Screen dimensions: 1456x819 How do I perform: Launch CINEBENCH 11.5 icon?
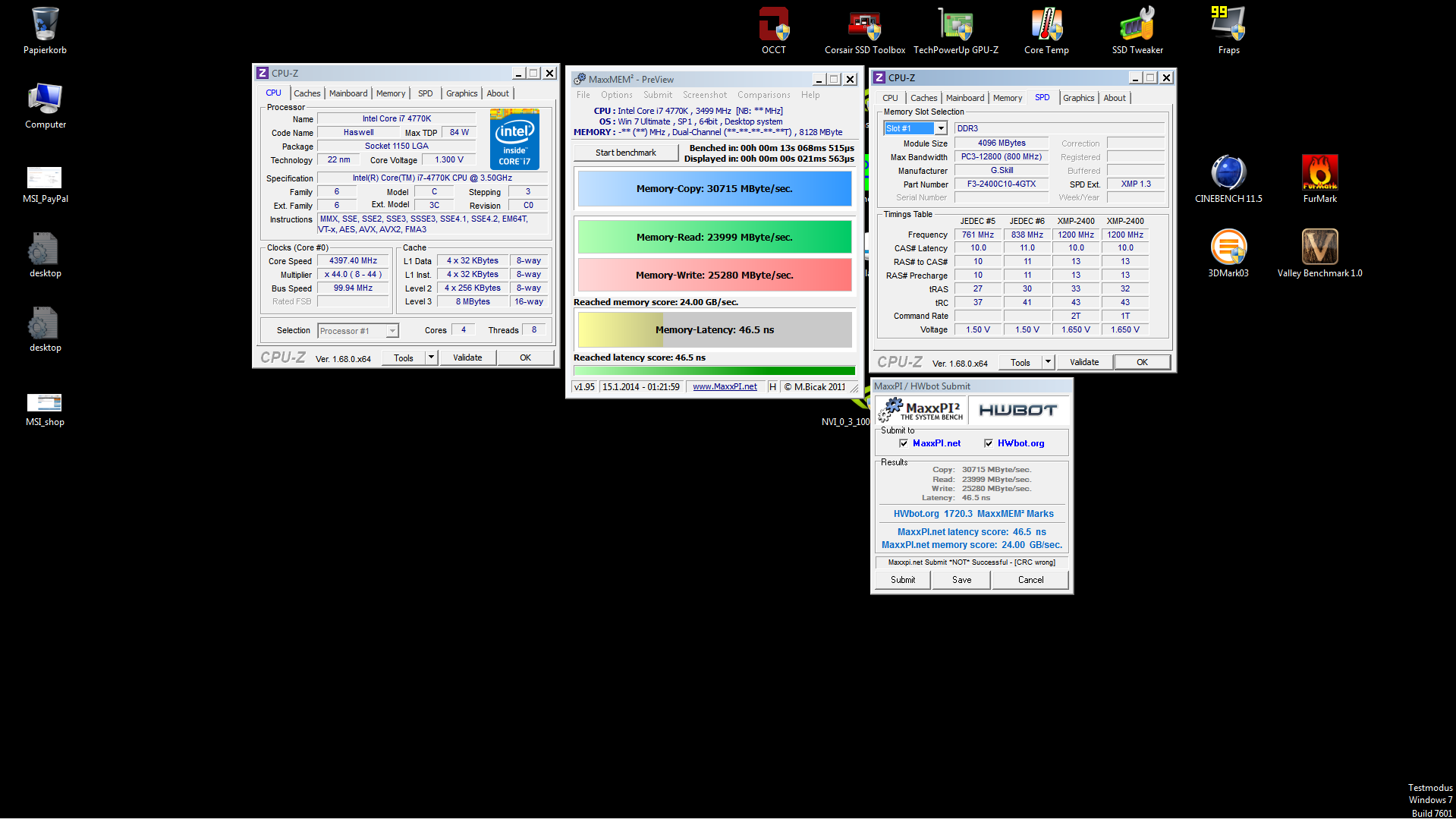tap(1228, 178)
